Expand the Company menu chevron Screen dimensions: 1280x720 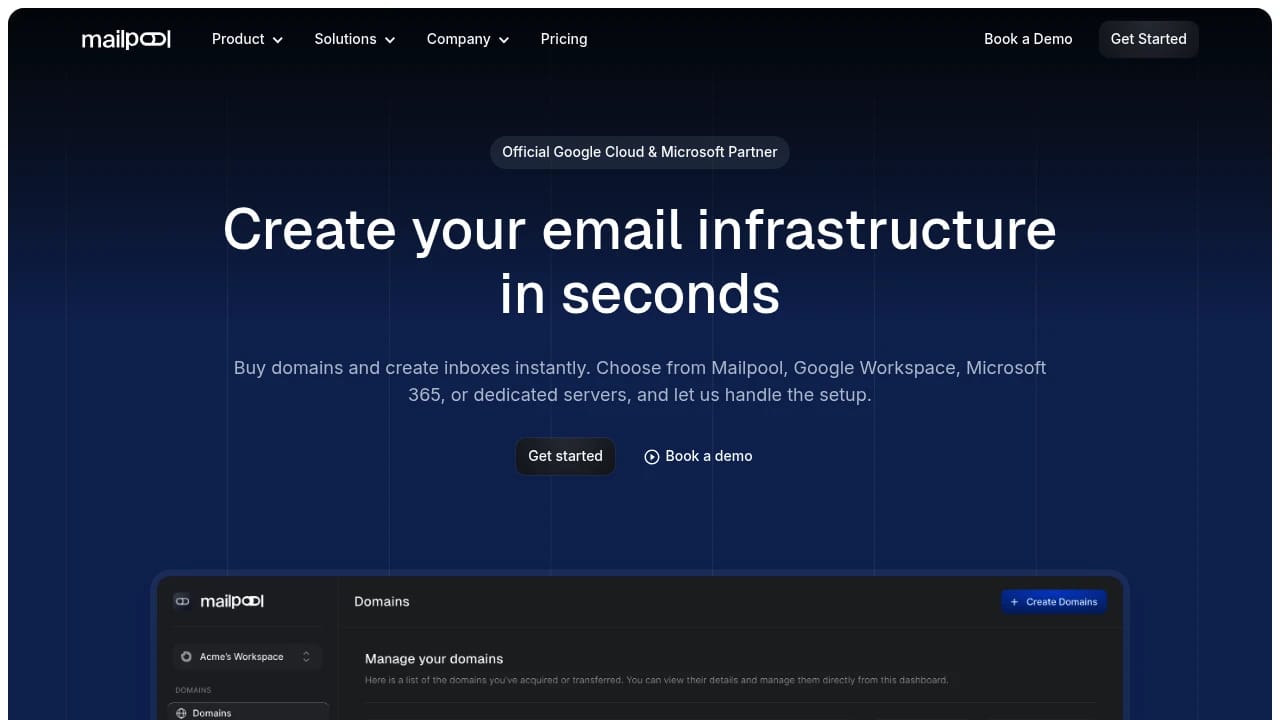503,40
